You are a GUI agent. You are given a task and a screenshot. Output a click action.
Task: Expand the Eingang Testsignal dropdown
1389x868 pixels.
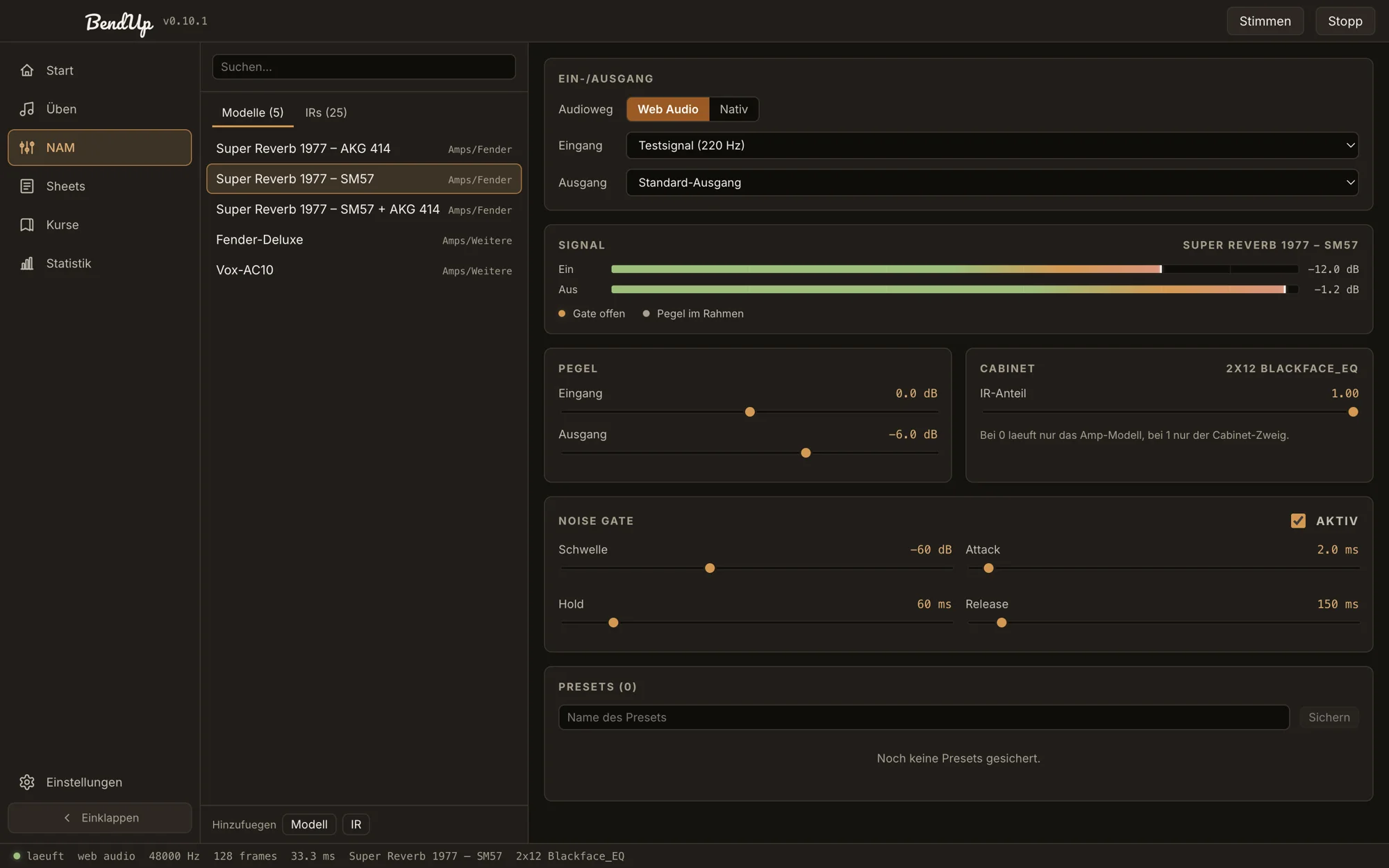click(x=992, y=145)
